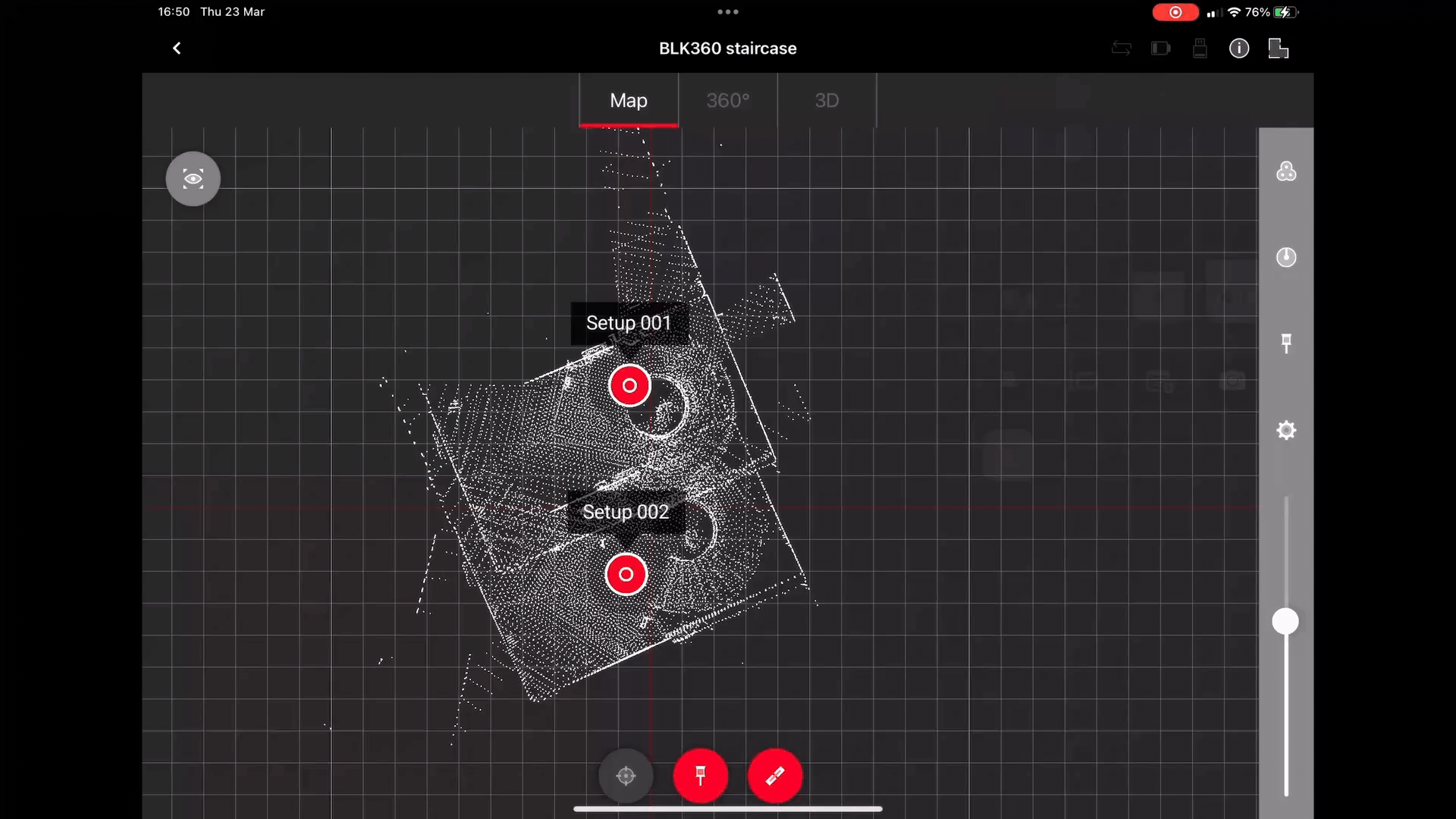
Task: Switch to the 3D tab
Action: (x=827, y=100)
